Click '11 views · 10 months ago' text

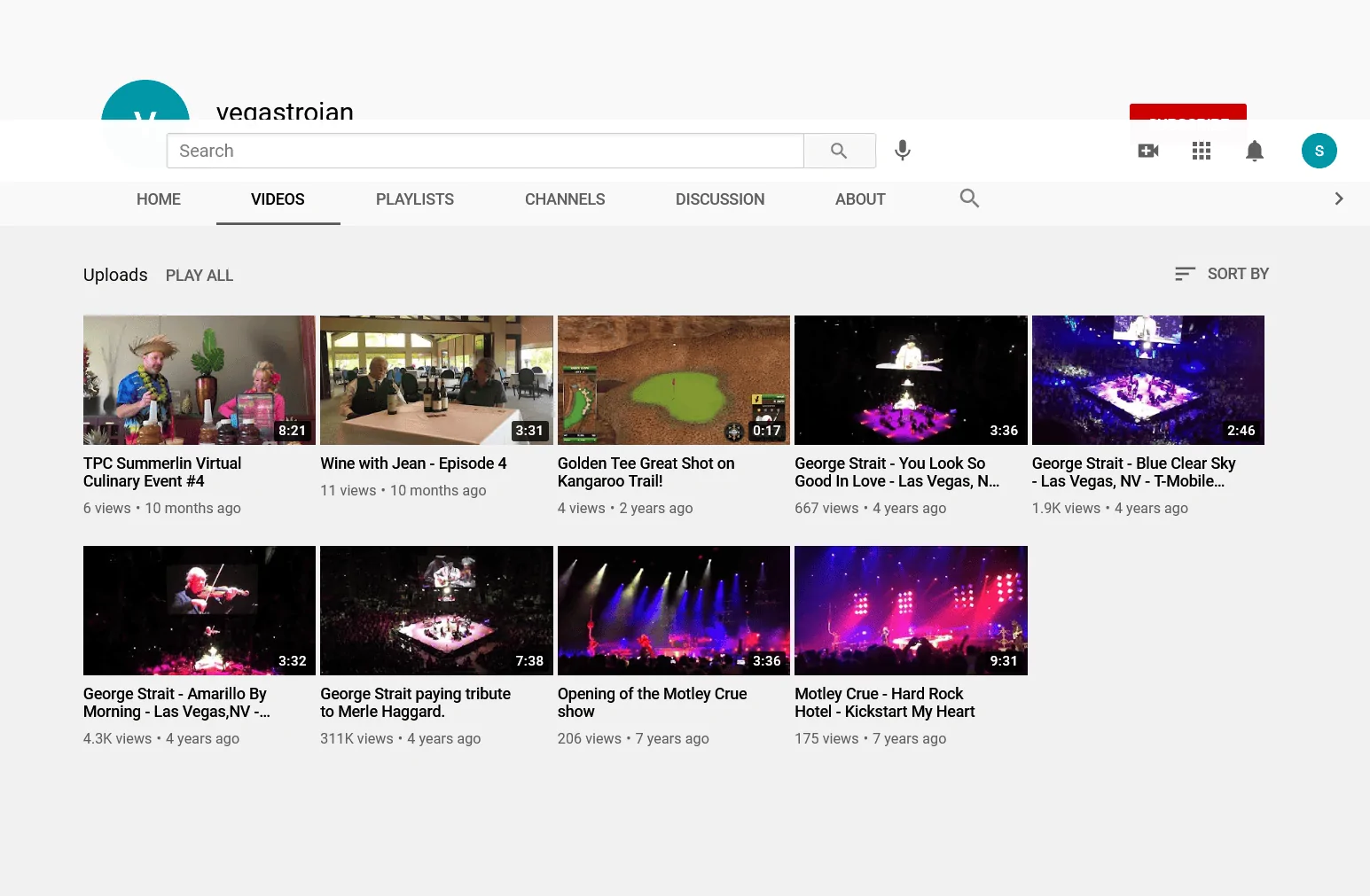point(403,490)
